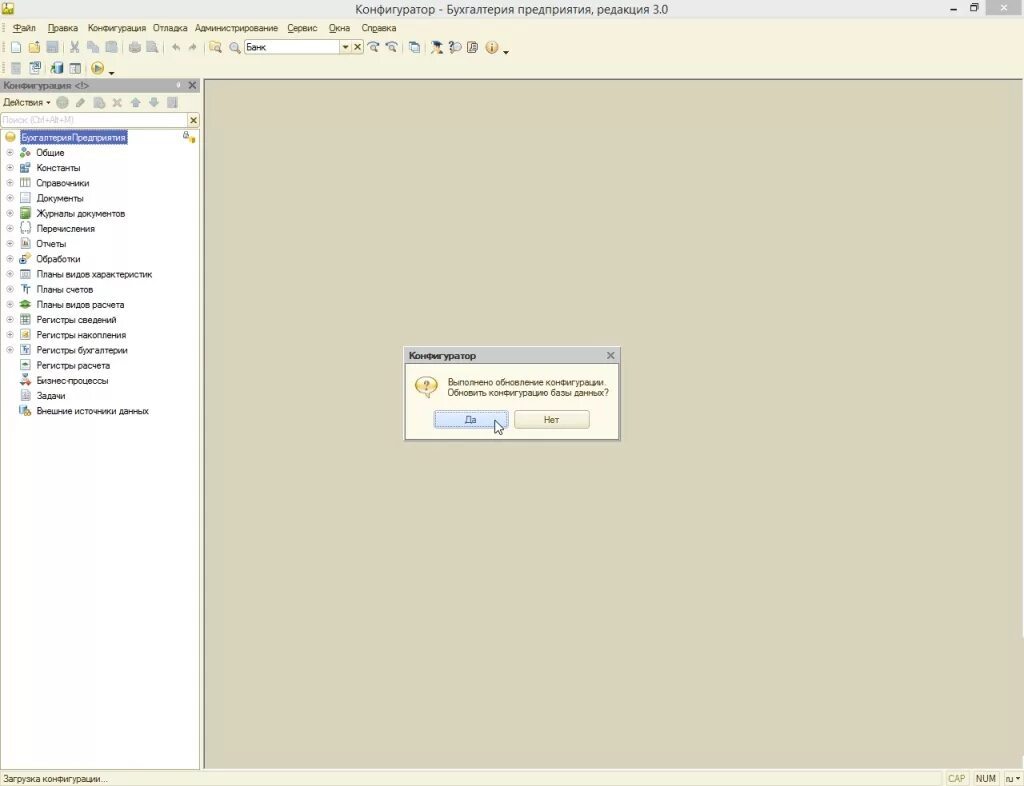Open the Банк search combo dropdown arrow
1024x786 pixels.
(x=345, y=47)
